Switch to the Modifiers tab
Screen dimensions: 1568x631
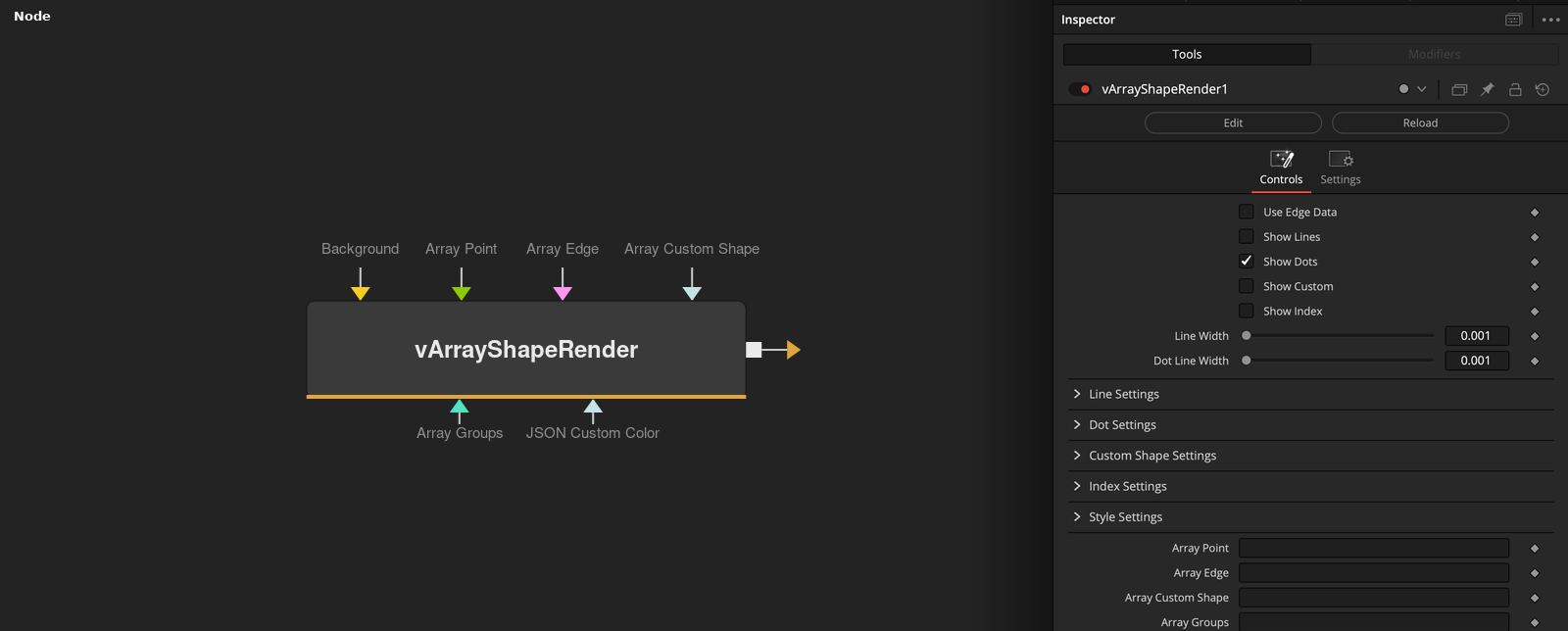click(1434, 54)
